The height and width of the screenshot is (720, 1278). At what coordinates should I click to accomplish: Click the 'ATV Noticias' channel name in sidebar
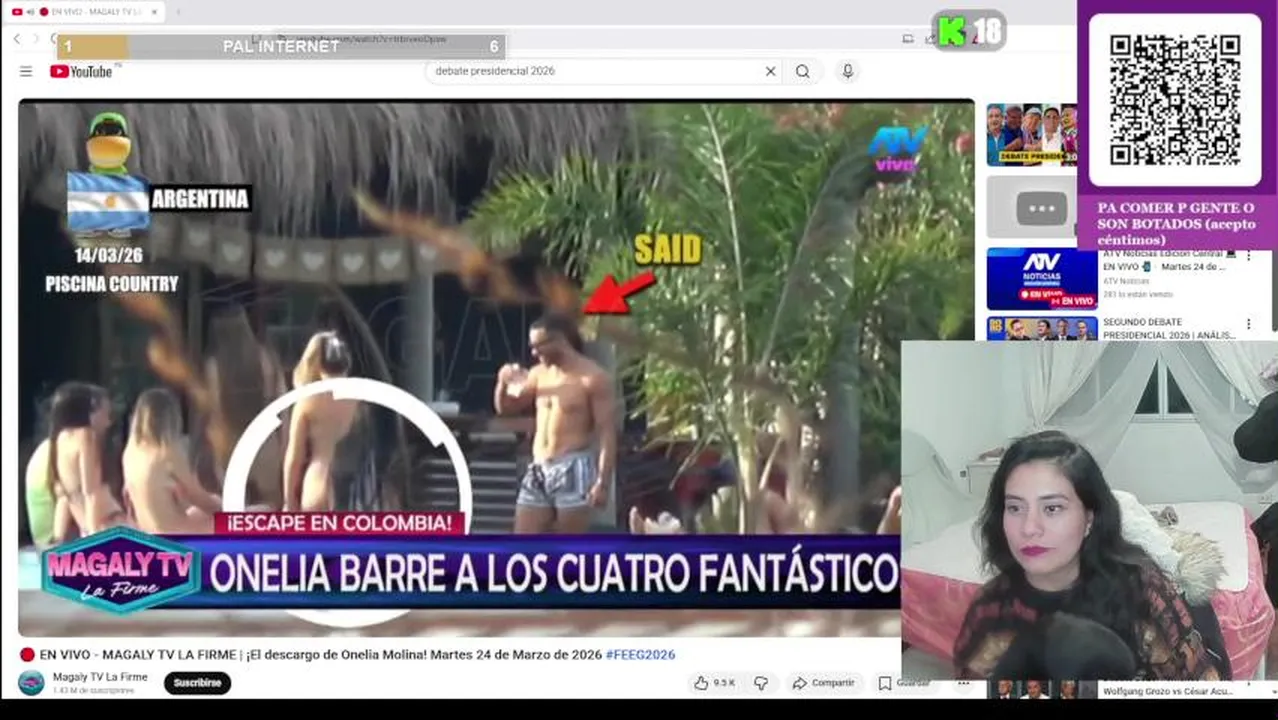coord(1126,281)
